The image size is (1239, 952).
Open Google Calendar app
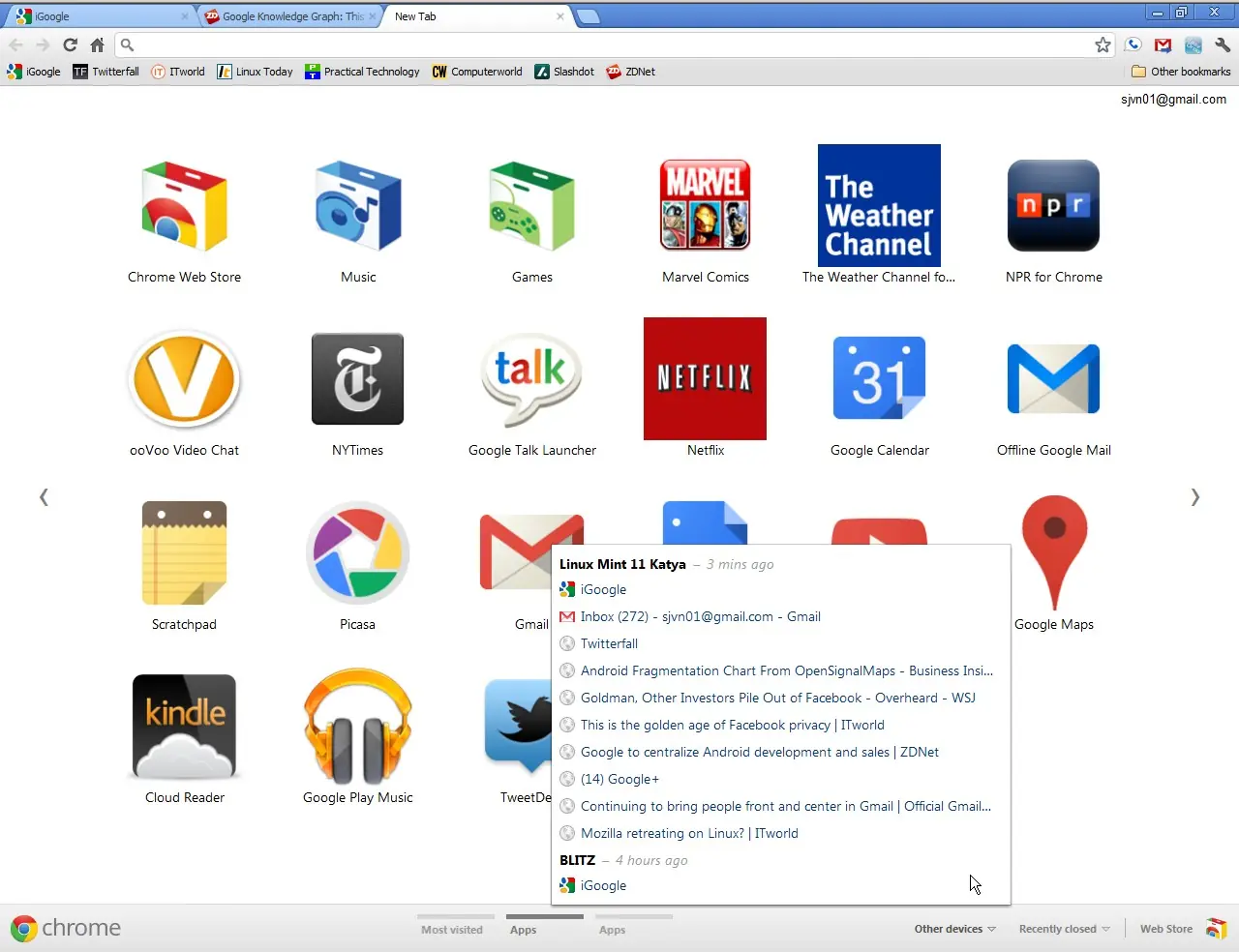click(x=879, y=378)
